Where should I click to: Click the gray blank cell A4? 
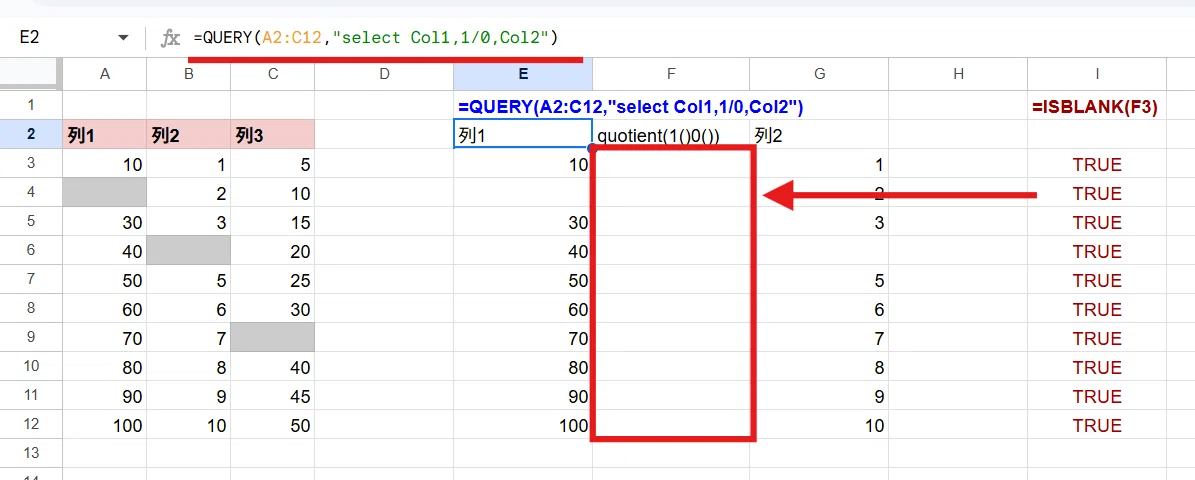tap(104, 193)
